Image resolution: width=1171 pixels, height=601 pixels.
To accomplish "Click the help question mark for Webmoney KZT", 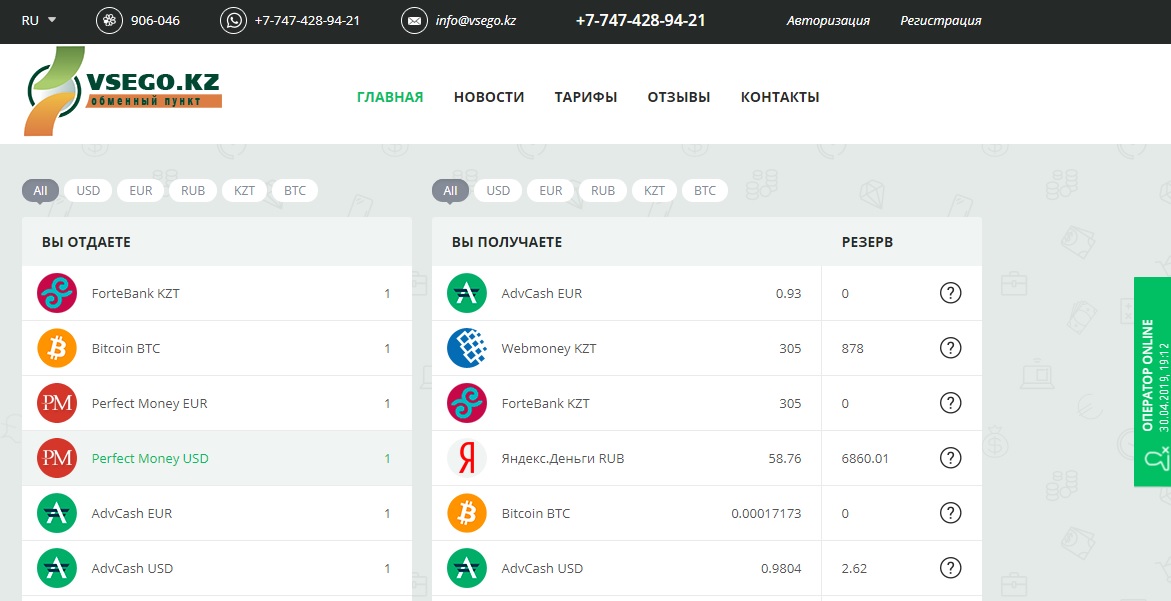I will [x=950, y=348].
